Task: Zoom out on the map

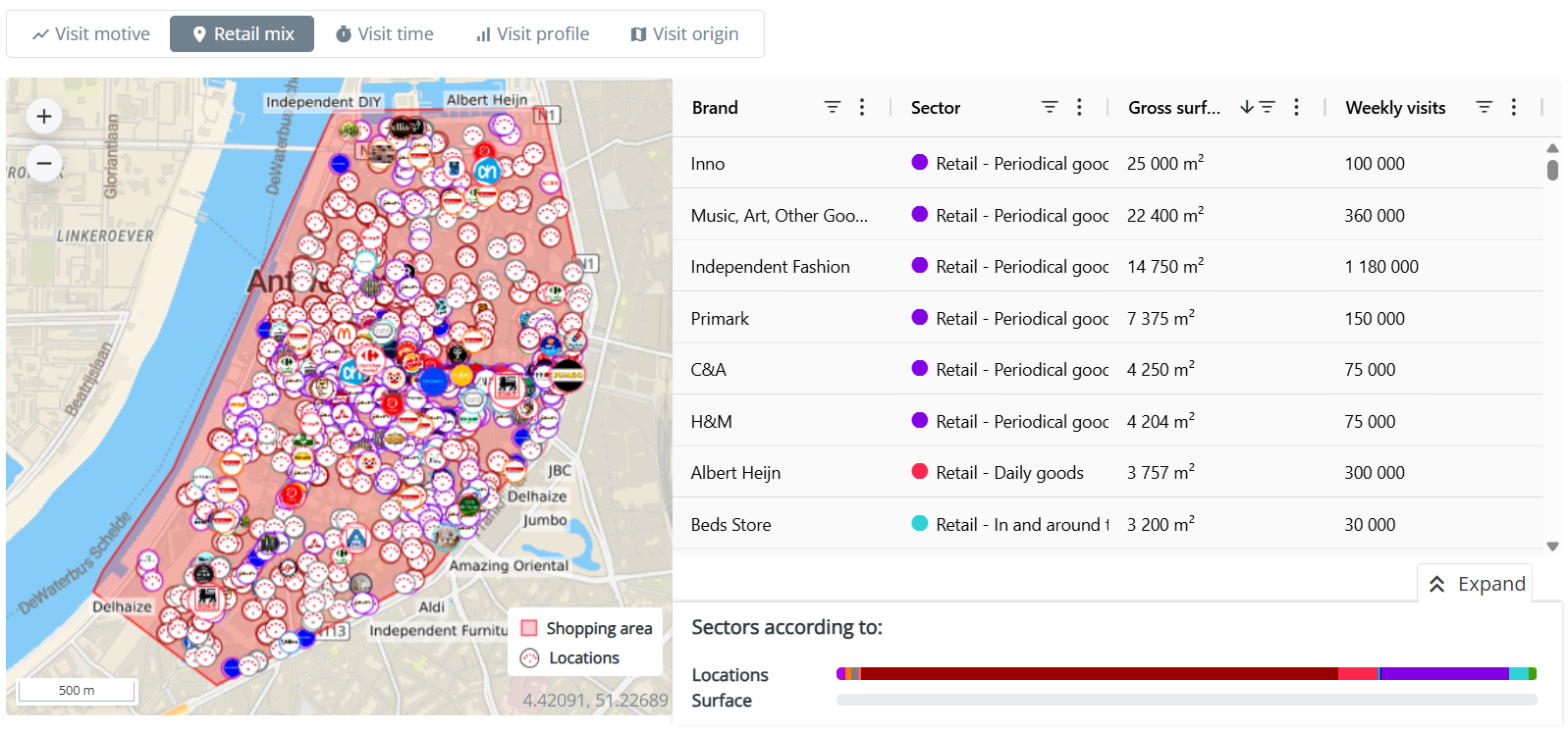Action: (44, 163)
